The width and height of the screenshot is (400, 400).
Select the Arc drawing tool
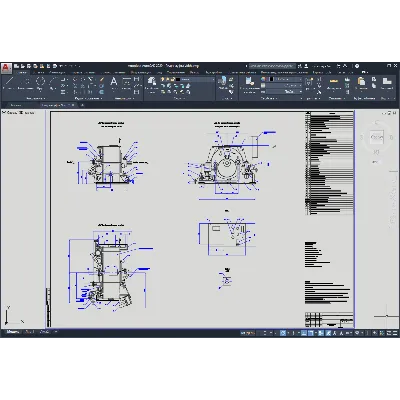click(x=53, y=82)
